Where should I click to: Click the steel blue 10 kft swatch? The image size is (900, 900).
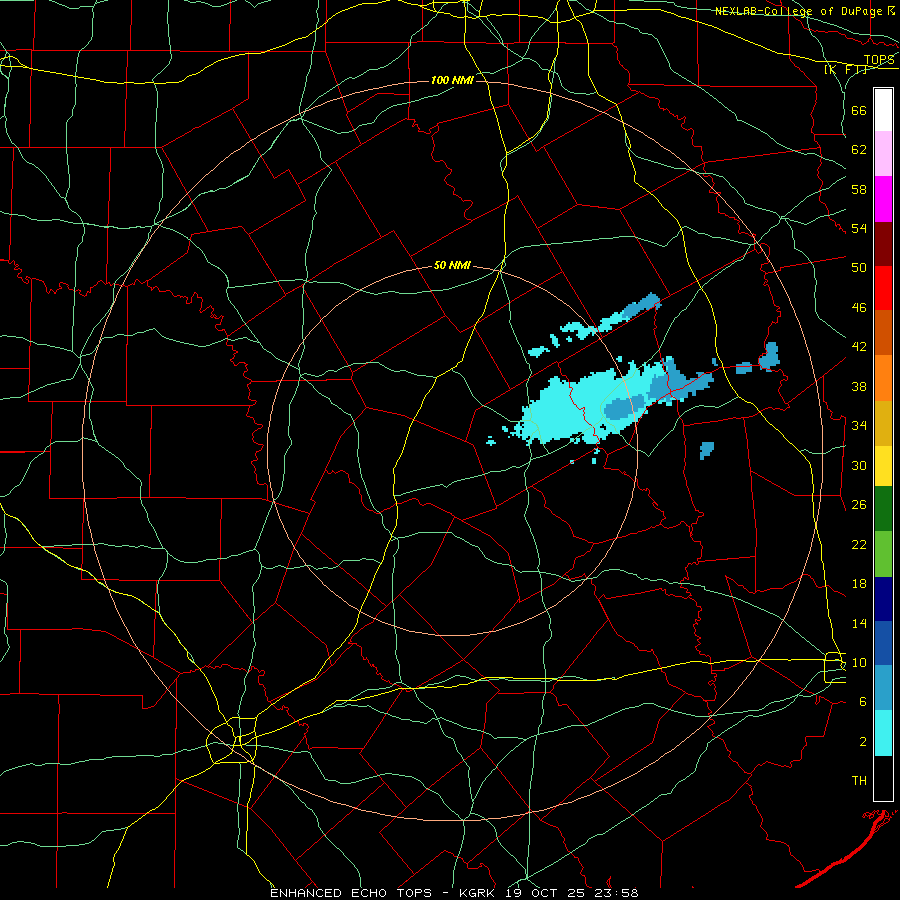coord(883,688)
